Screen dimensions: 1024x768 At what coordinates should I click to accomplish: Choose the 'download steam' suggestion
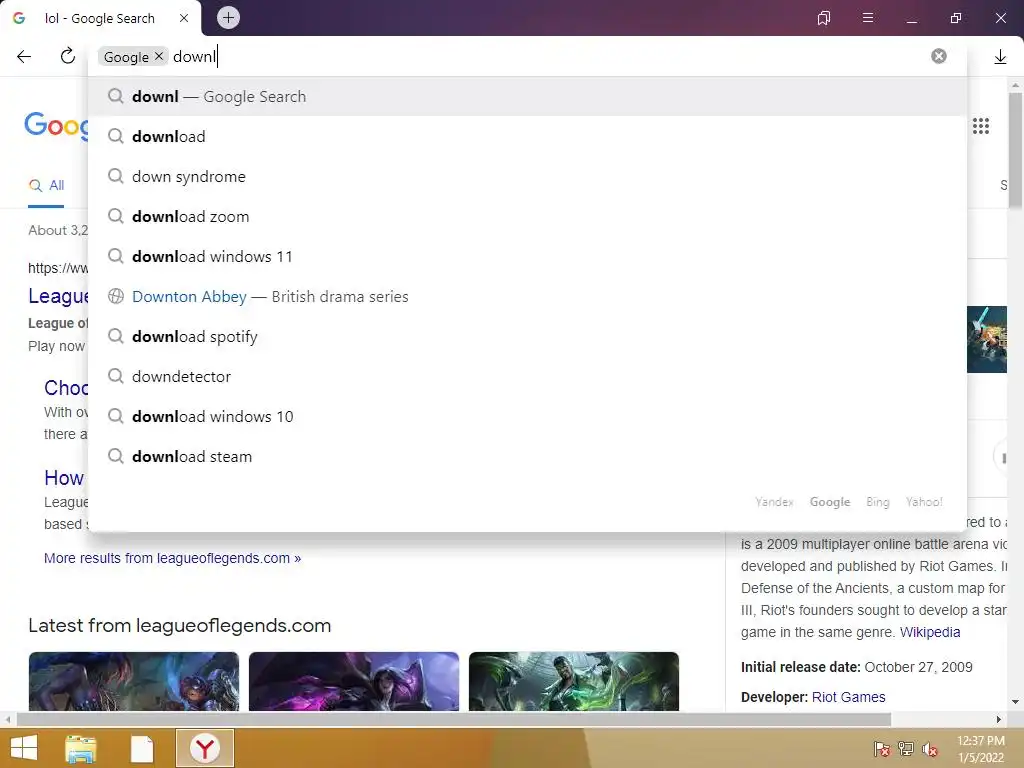tap(528, 456)
